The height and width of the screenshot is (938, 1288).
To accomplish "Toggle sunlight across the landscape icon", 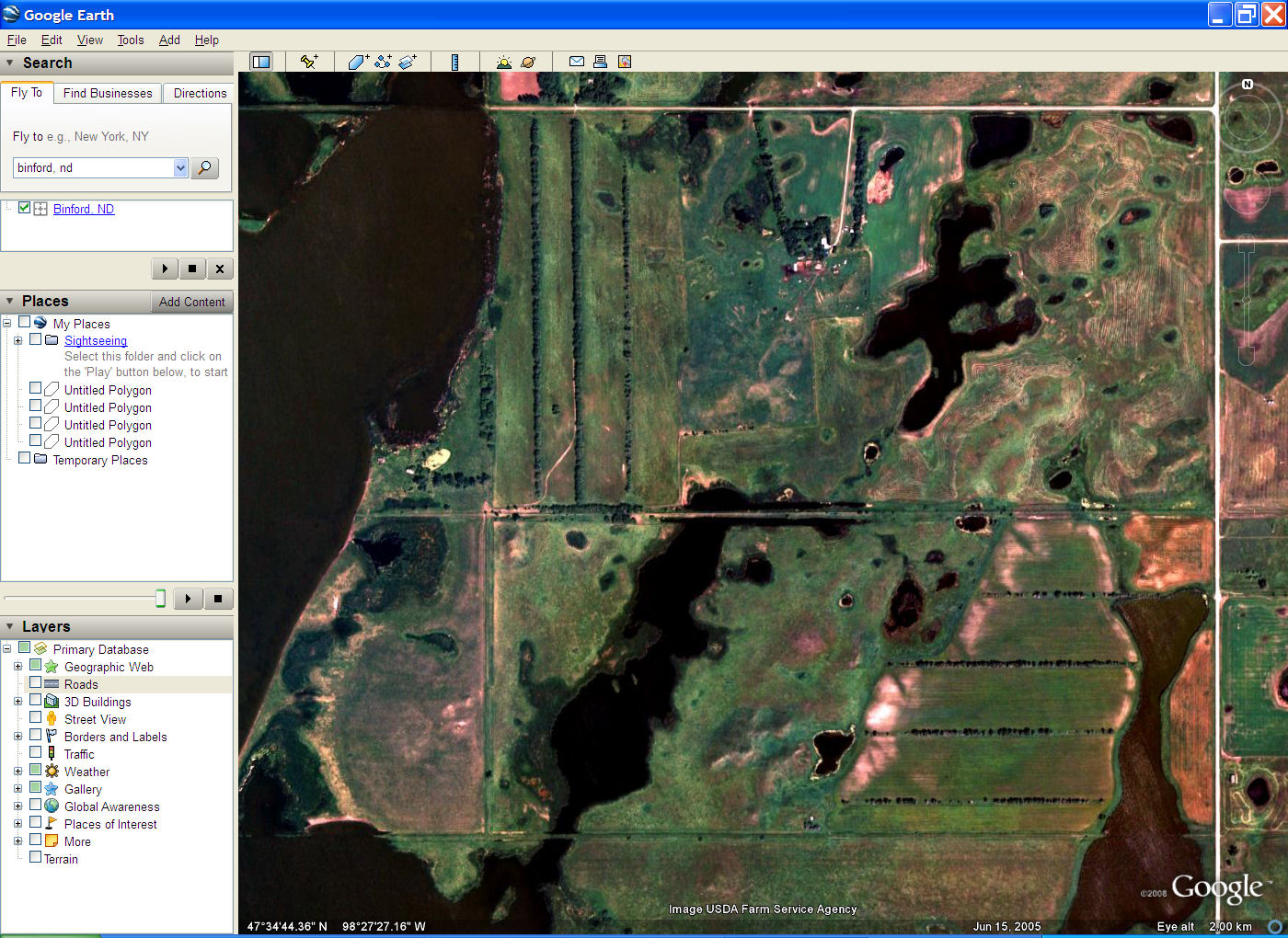I will (x=503, y=62).
